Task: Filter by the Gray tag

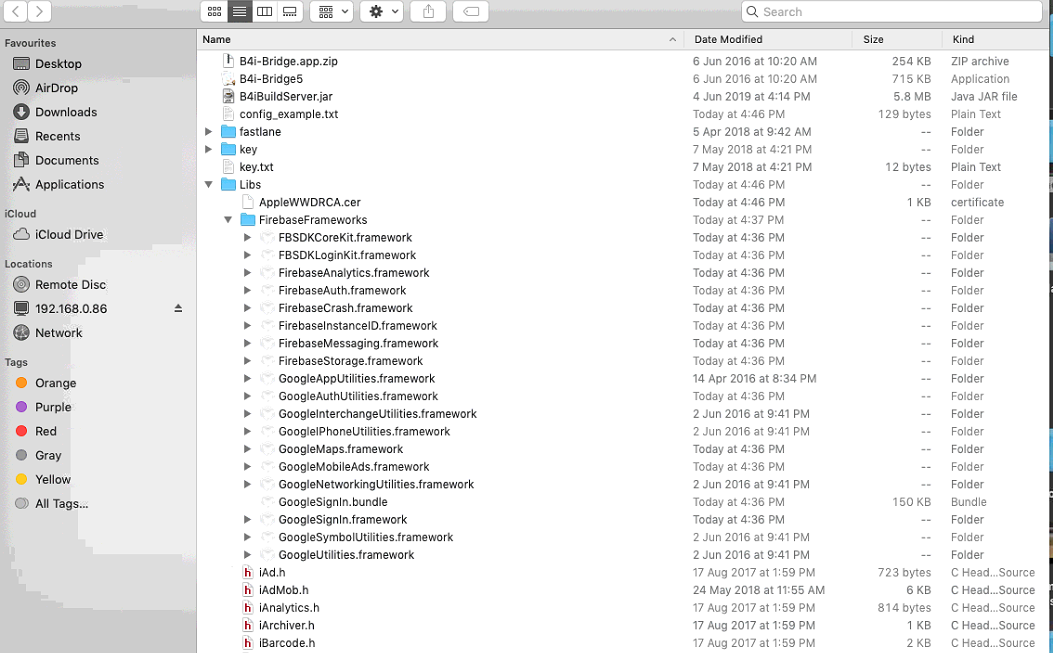Action: coord(48,455)
